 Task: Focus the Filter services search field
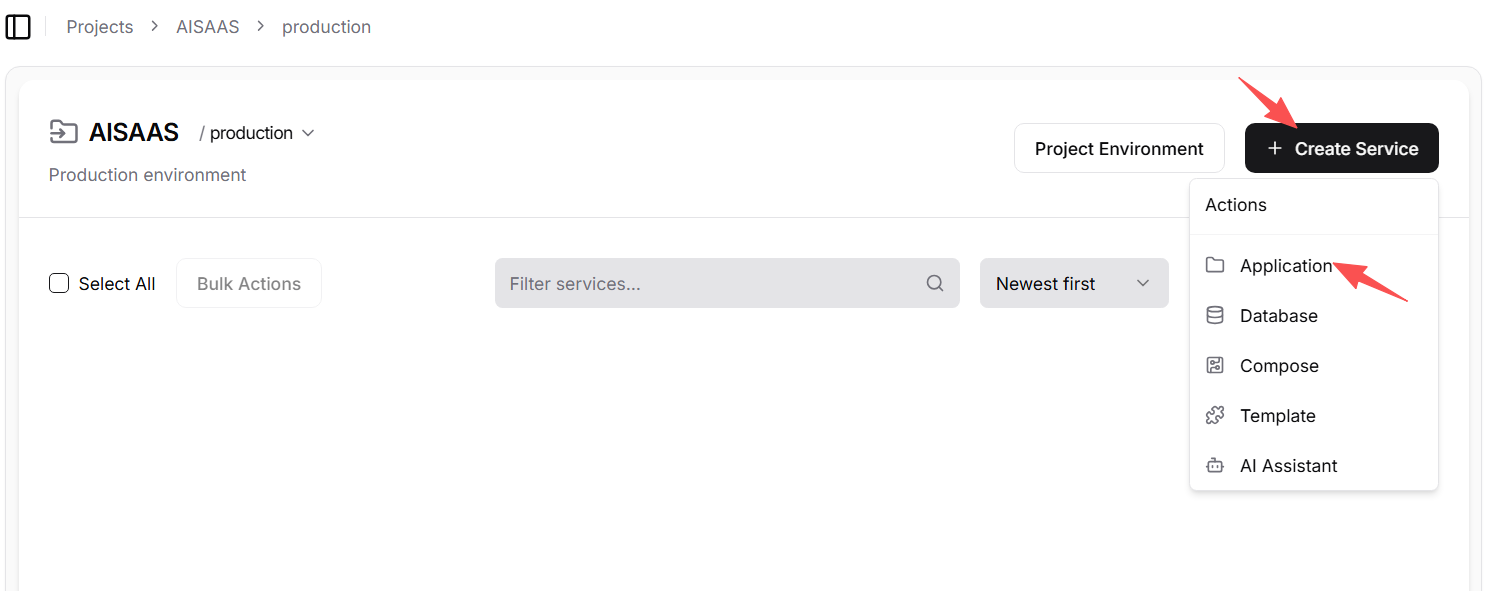[710, 283]
